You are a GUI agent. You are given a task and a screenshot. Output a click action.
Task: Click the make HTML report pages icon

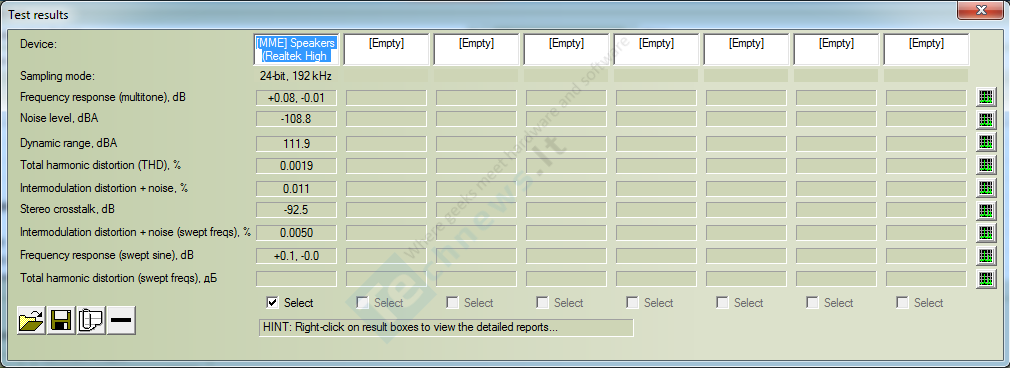point(91,320)
